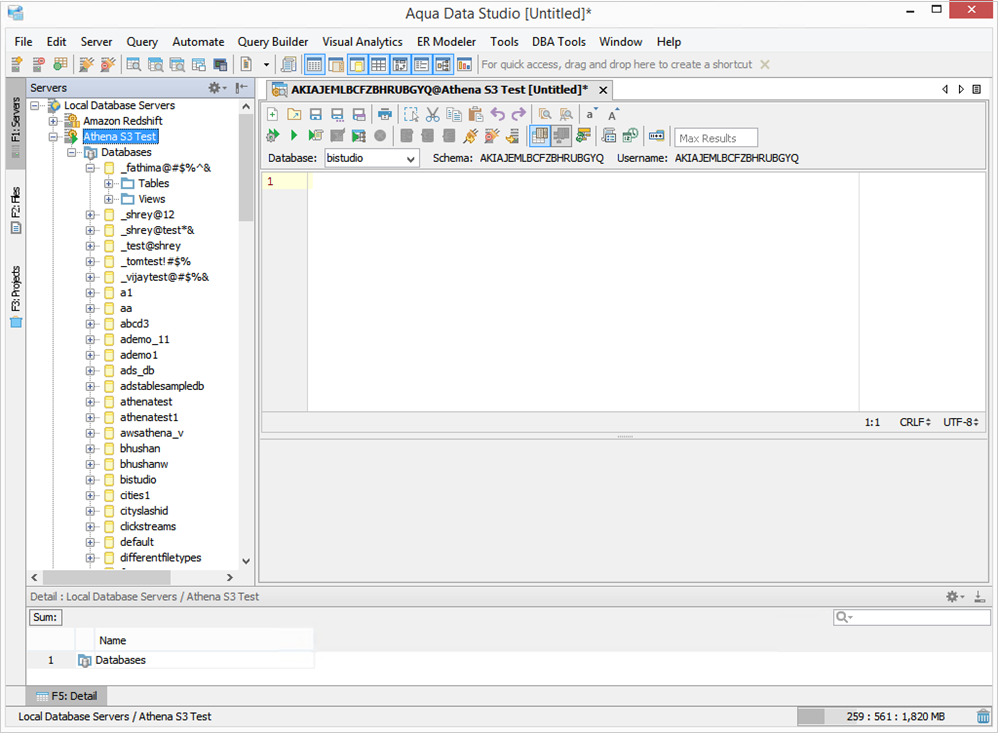This screenshot has width=998, height=733.
Task: Open the ER Modeler menu
Action: tap(446, 42)
